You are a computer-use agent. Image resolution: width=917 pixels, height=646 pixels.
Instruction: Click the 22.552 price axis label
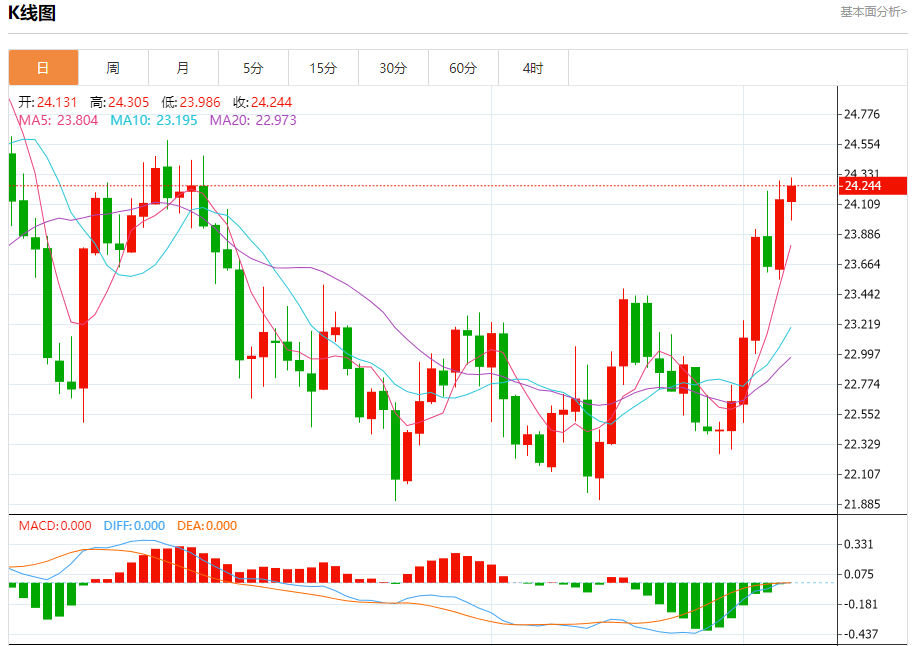[x=862, y=414]
